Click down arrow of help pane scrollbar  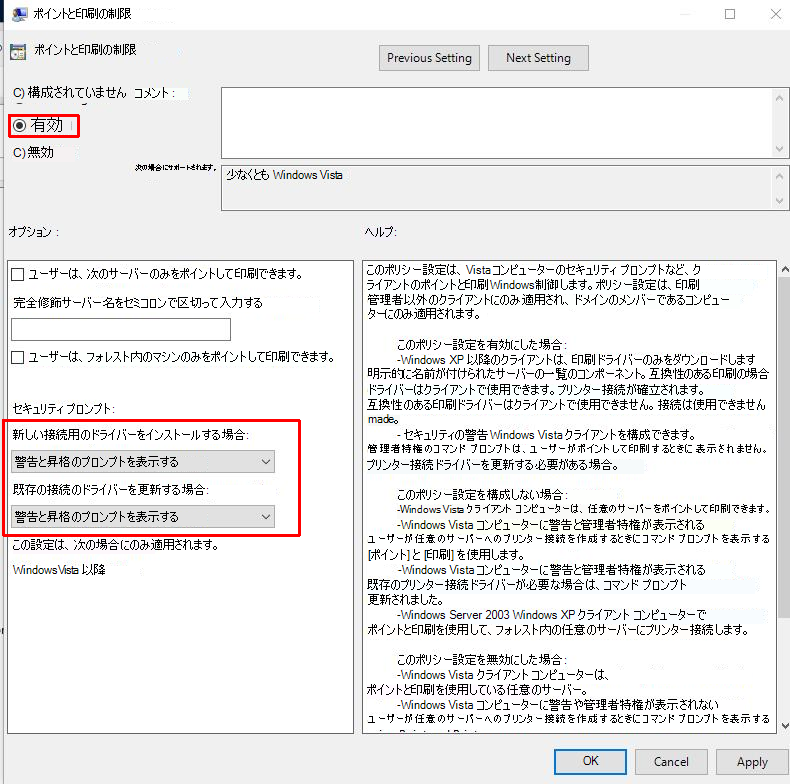(x=784, y=726)
